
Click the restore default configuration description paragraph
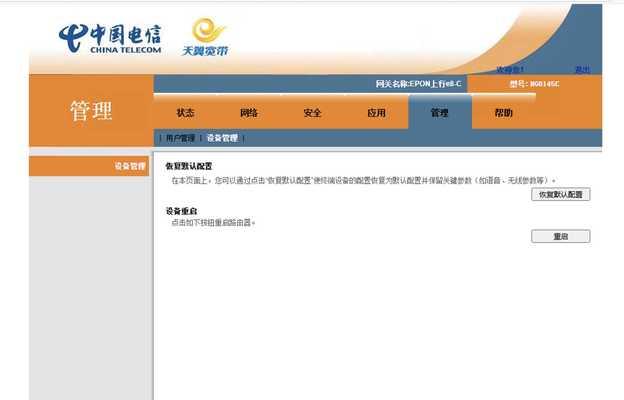click(x=363, y=180)
